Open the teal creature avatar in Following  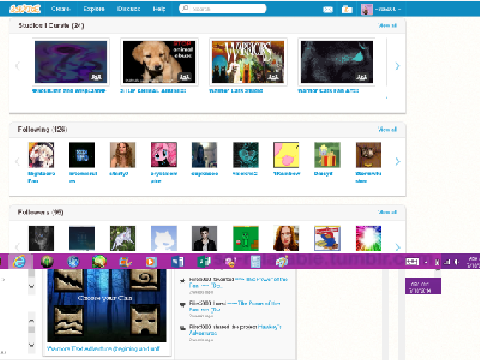pyautogui.click(x=246, y=155)
